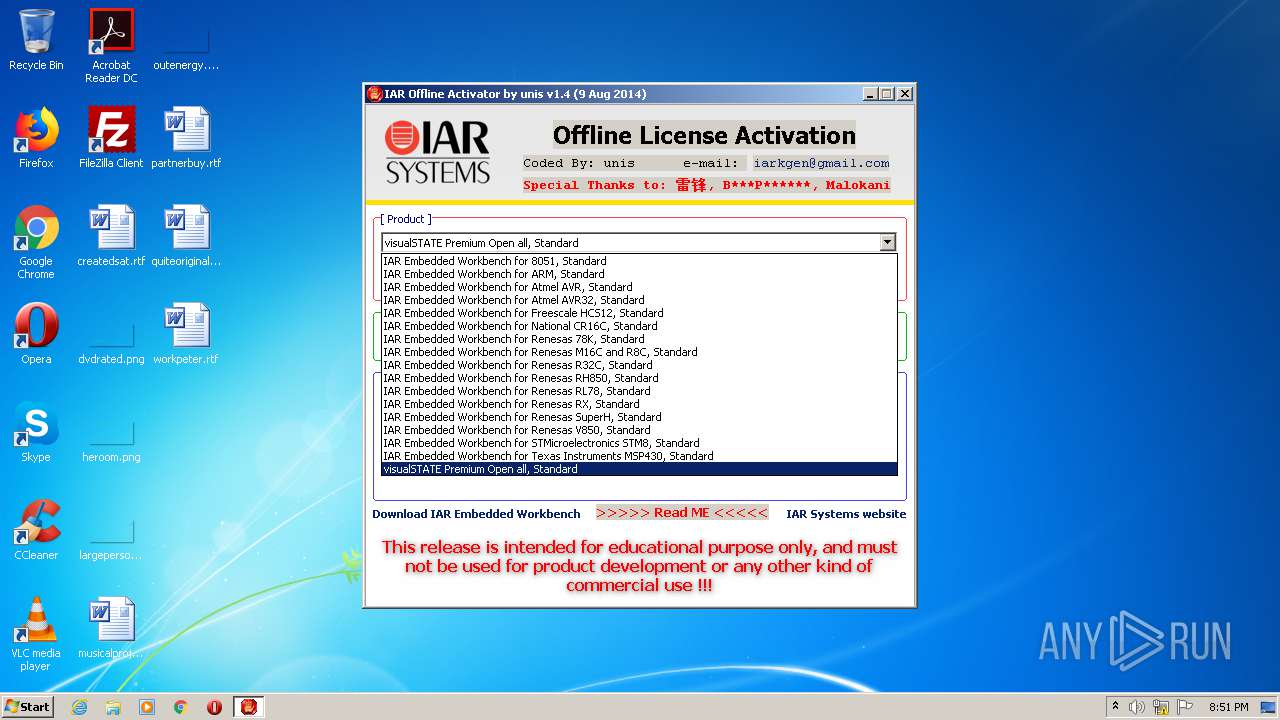Launch Skype desktop shortcut
This screenshot has height=720, width=1280.
tap(36, 432)
